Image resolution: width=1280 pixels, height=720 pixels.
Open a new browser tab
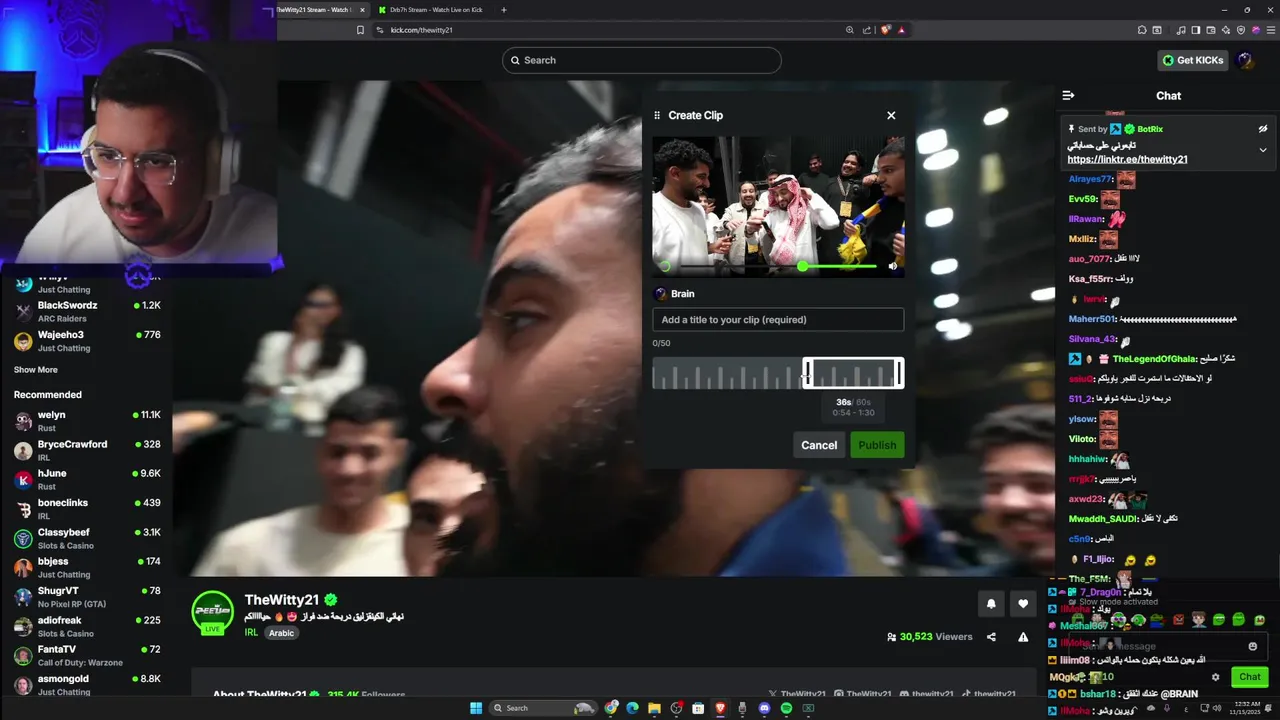[504, 10]
